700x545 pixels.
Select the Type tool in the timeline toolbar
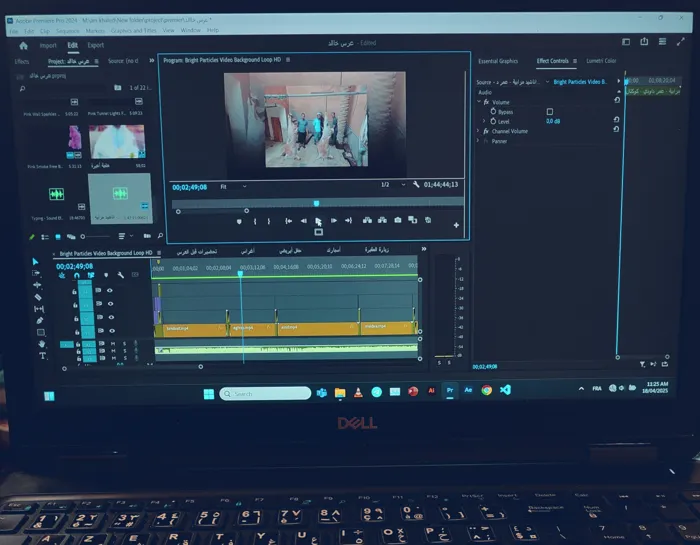tap(42, 356)
